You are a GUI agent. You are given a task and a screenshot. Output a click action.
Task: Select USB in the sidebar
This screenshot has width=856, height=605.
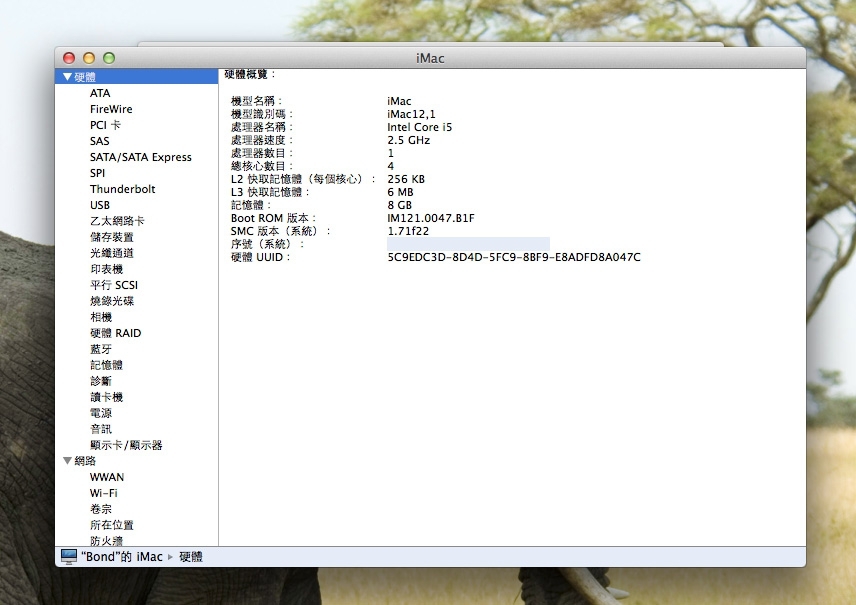[x=100, y=205]
